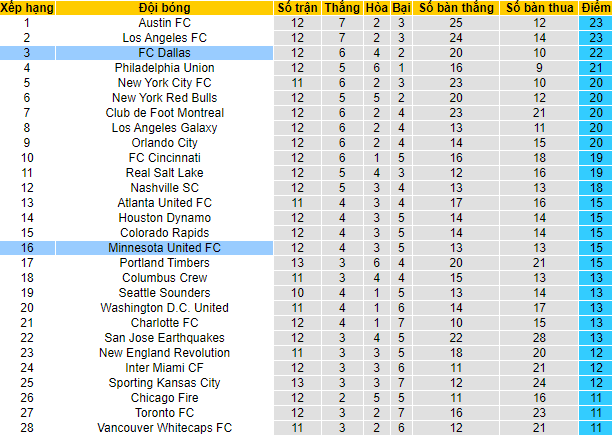Click the Số bàn thua header
This screenshot has width=612, height=437.
(x=540, y=7)
